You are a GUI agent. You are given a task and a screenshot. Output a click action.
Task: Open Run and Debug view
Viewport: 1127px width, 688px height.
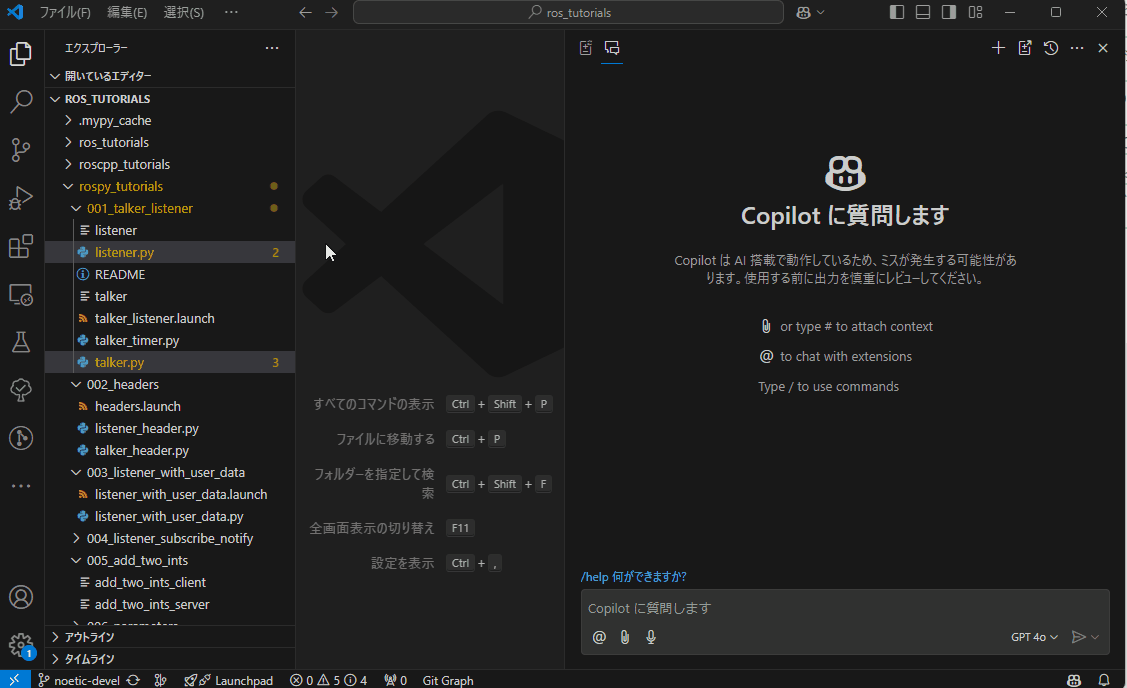[x=21, y=198]
